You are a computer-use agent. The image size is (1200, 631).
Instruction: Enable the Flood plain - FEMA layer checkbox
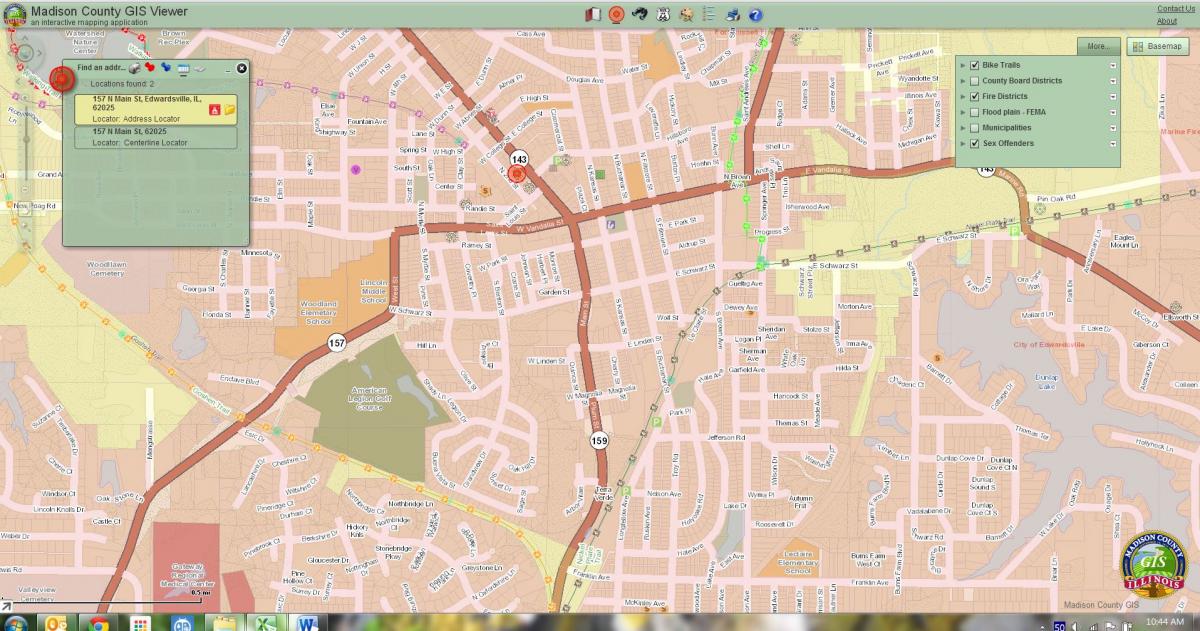point(974,112)
